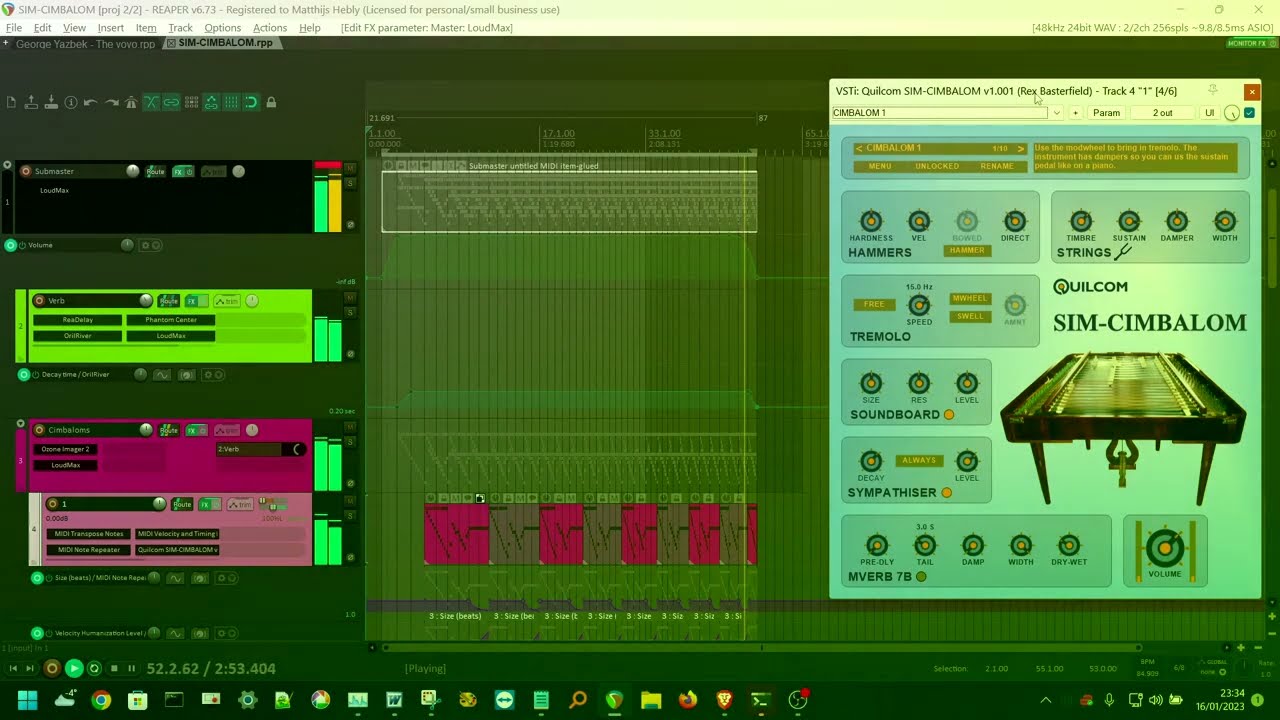The width and height of the screenshot is (1280, 720).
Task: Open Phantom Center plugin on Verb track
Action: click(x=171, y=320)
